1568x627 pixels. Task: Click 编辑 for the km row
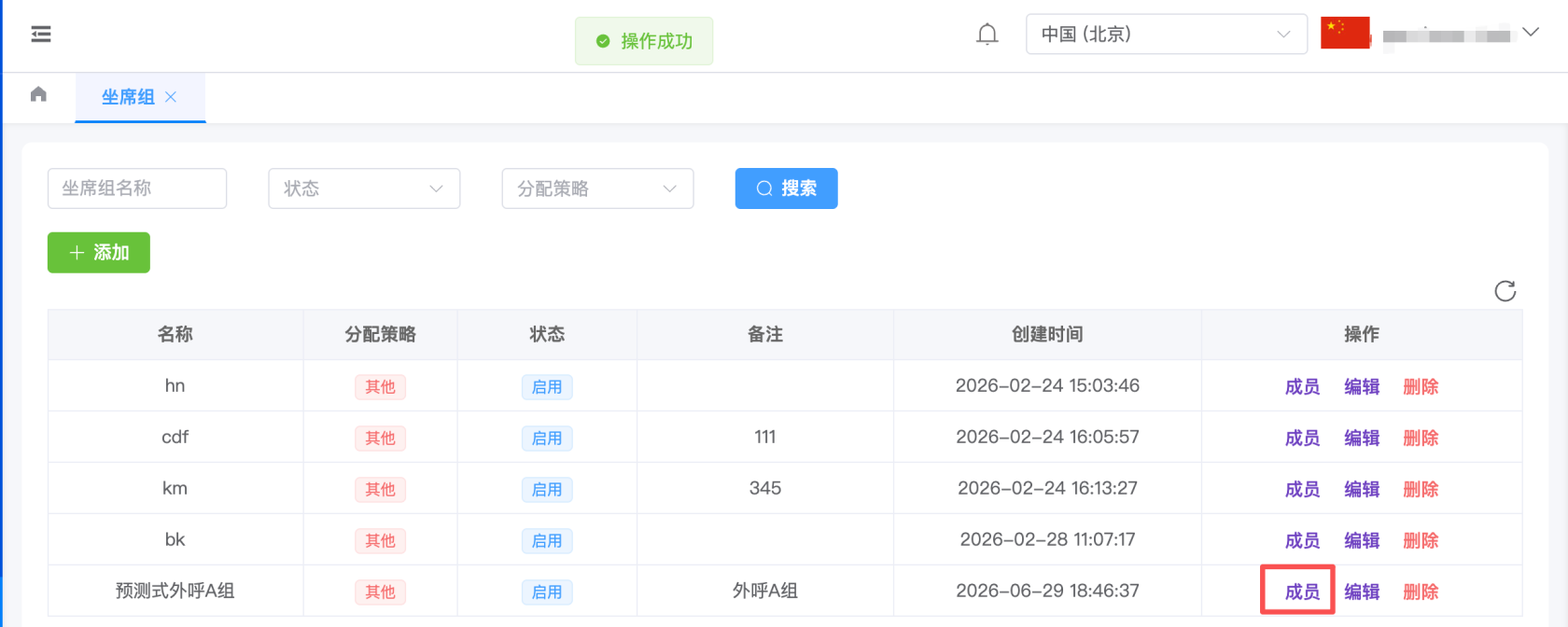[x=1362, y=490]
